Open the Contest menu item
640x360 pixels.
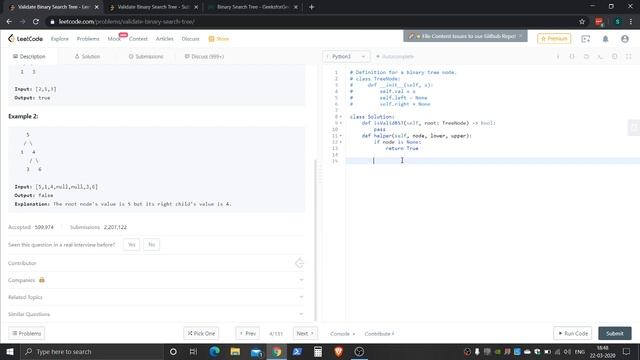[138, 39]
